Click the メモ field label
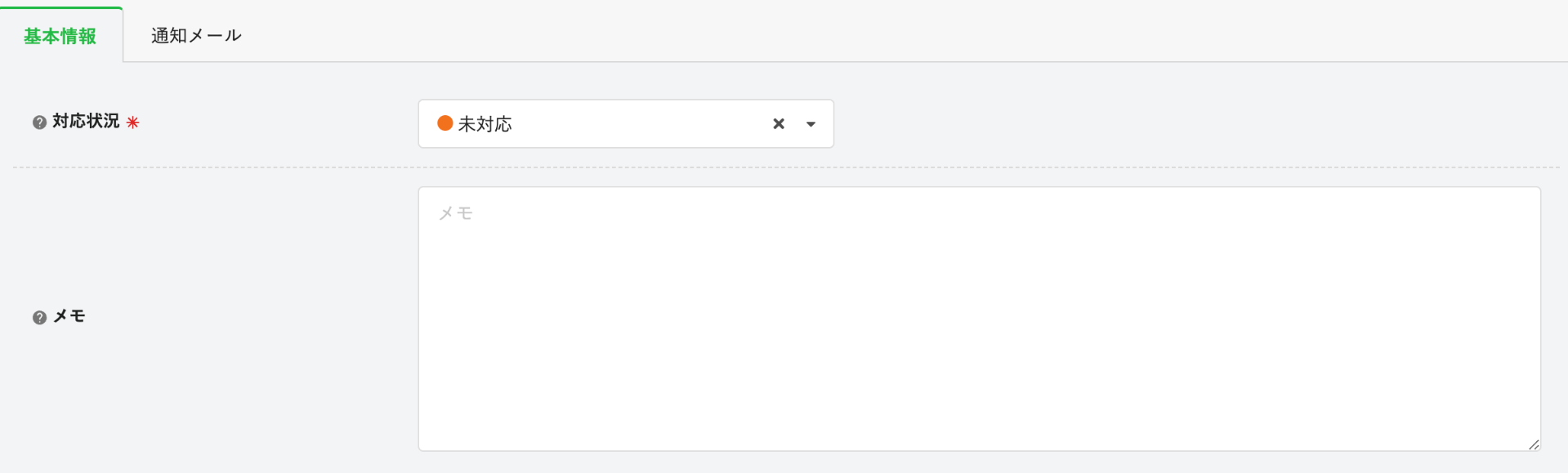Viewport: 1568px width, 473px height. pos(69,316)
